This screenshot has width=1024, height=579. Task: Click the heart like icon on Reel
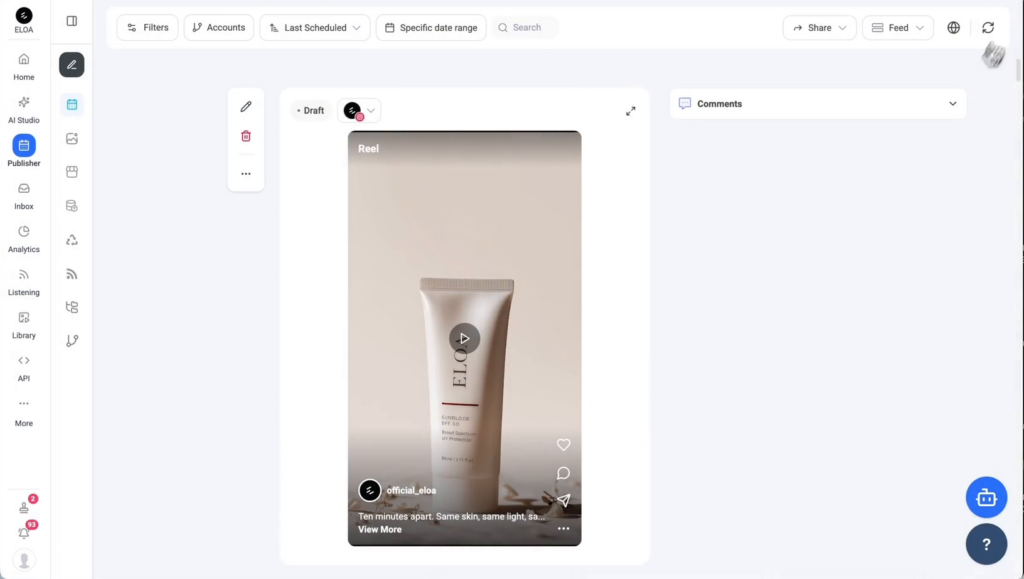[x=564, y=445]
